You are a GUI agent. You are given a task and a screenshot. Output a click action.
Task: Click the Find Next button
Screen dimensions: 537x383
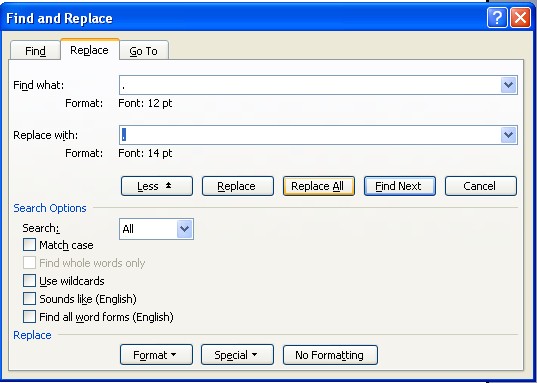click(x=400, y=186)
